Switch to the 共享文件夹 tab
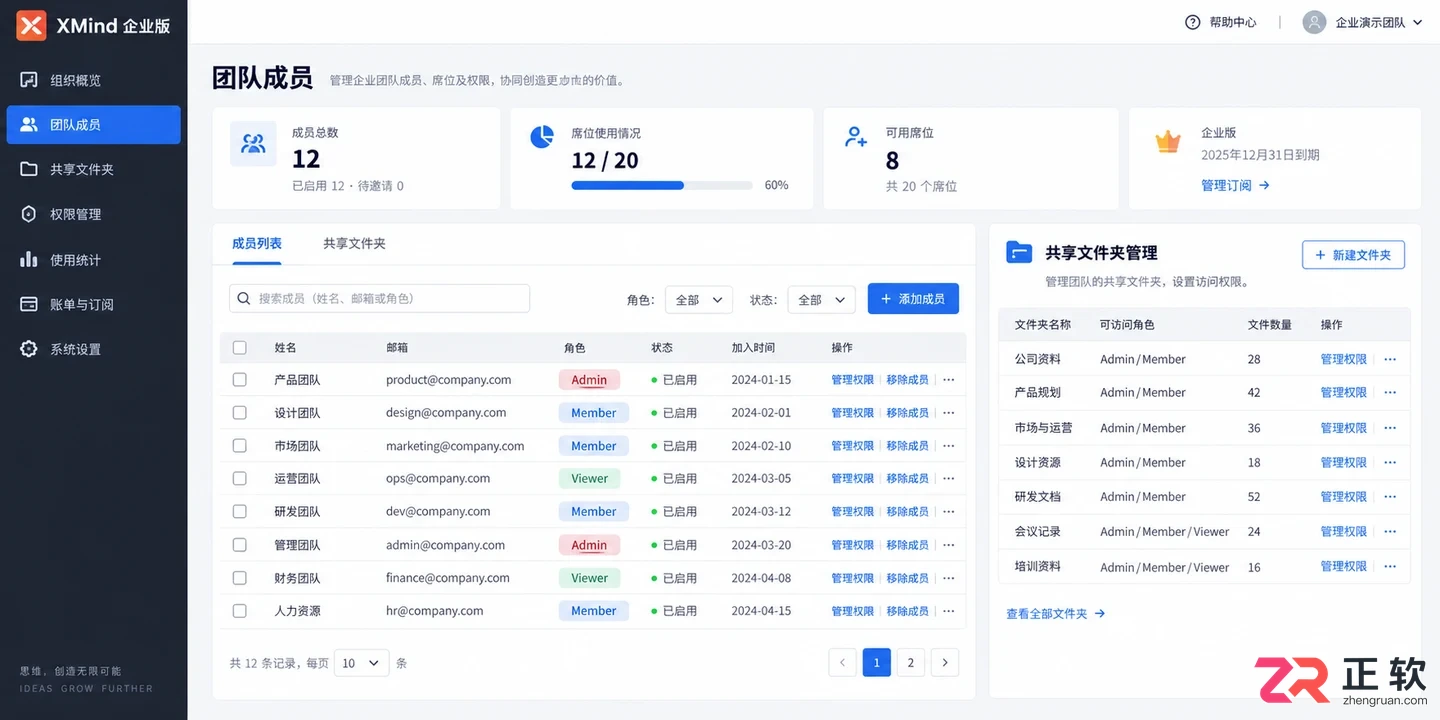1440x720 pixels. click(354, 243)
